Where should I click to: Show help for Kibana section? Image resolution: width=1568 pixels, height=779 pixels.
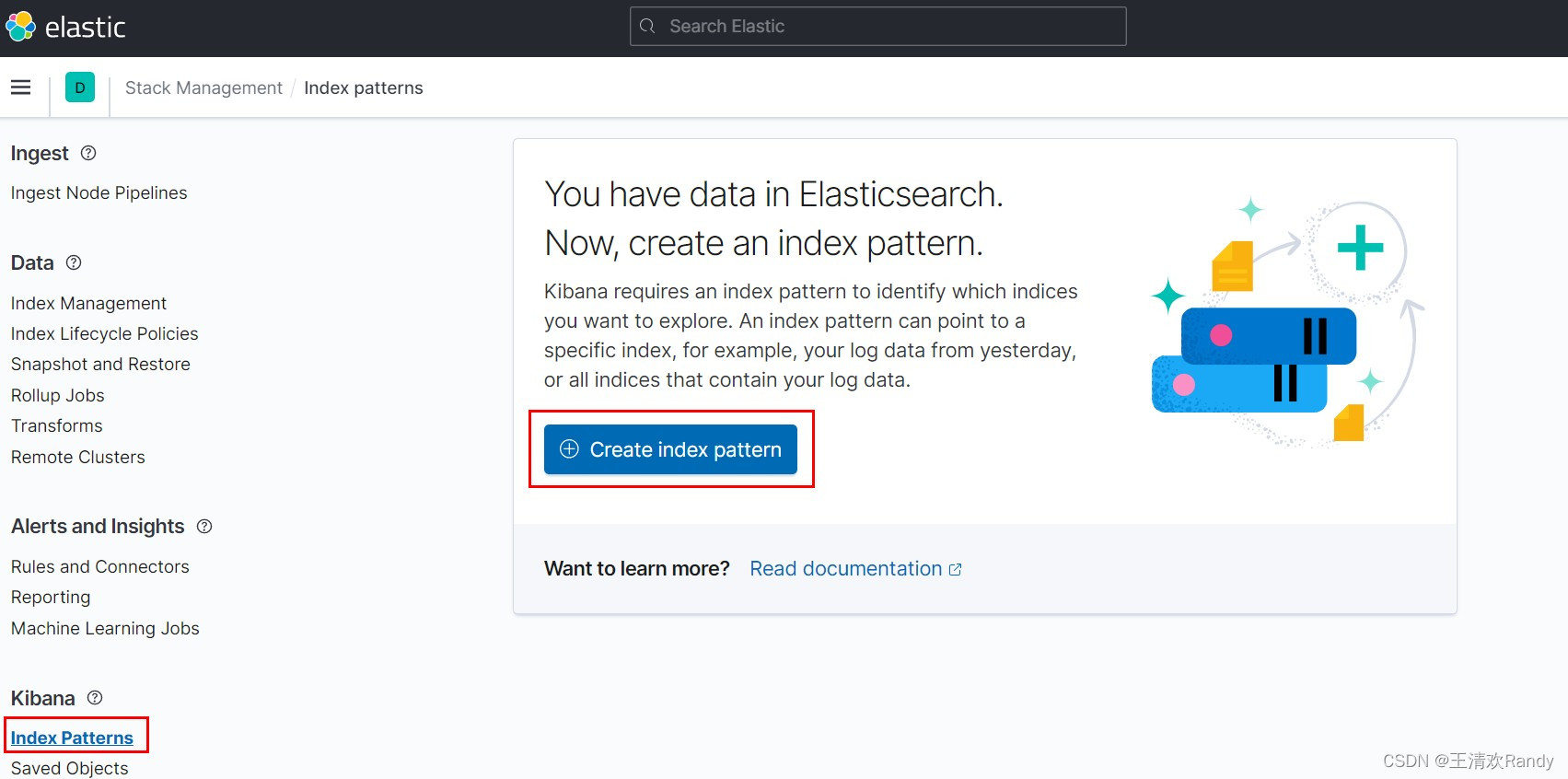tap(95, 698)
